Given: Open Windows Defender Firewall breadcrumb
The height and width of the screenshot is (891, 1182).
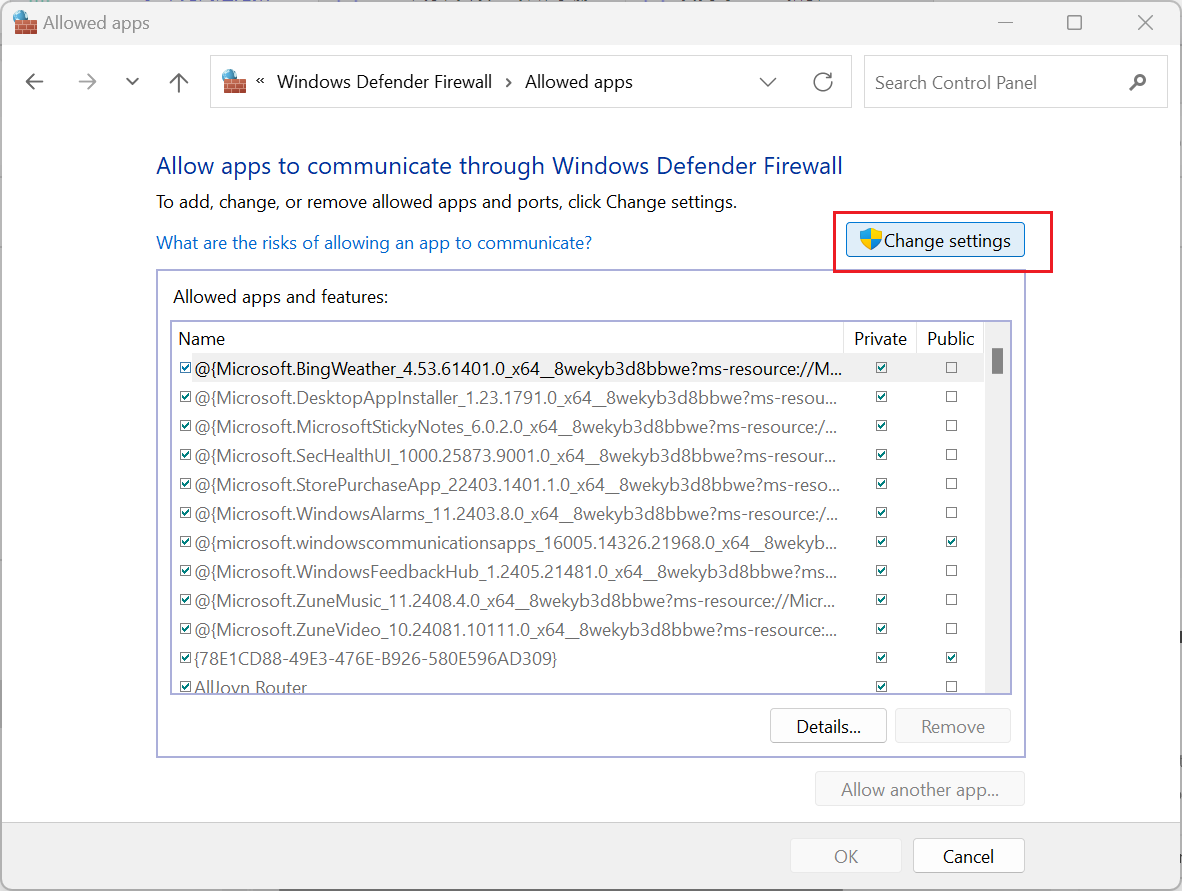Looking at the screenshot, I should point(384,81).
